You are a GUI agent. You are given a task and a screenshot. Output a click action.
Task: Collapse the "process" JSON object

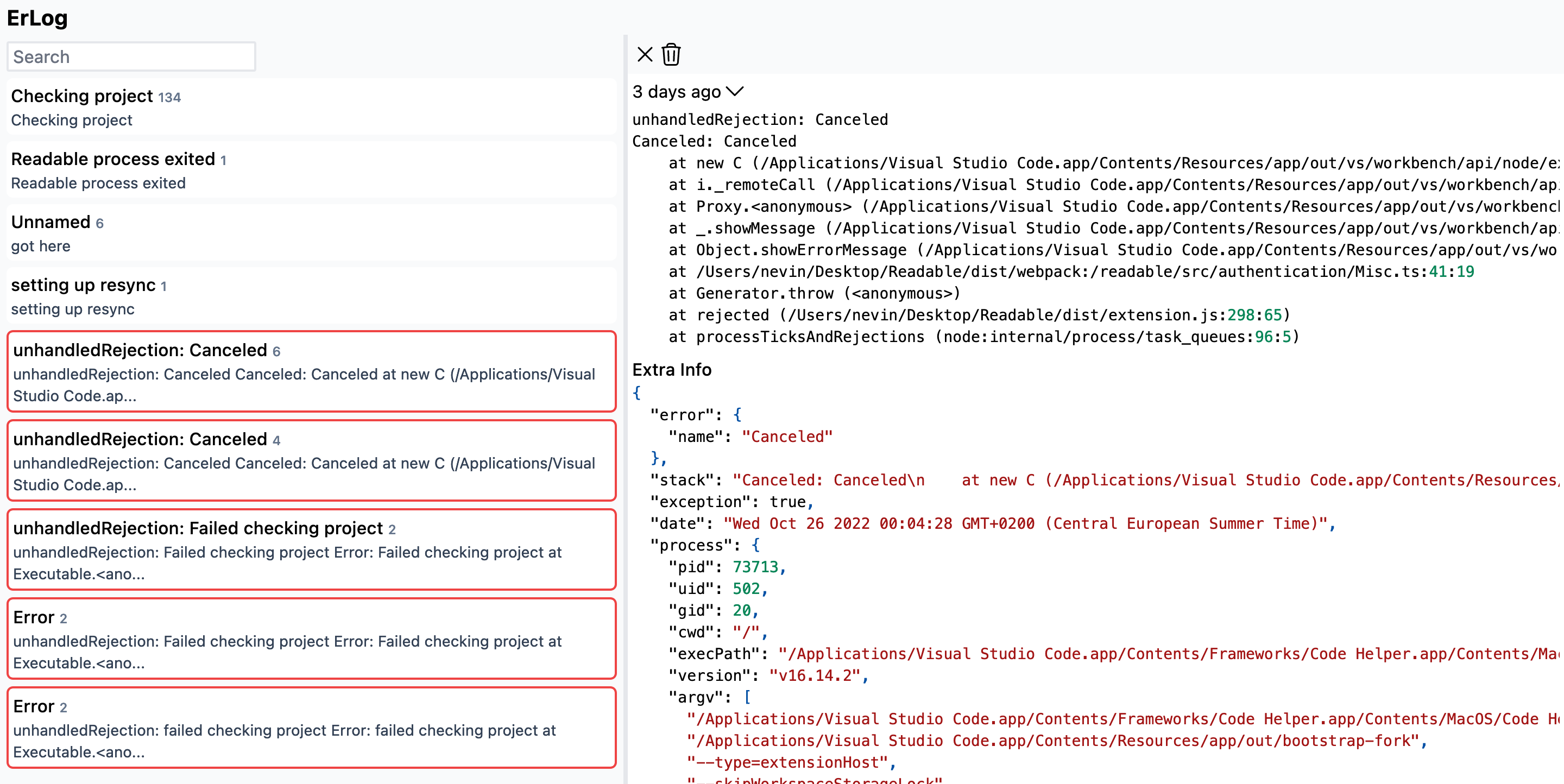pyautogui.click(x=755, y=545)
